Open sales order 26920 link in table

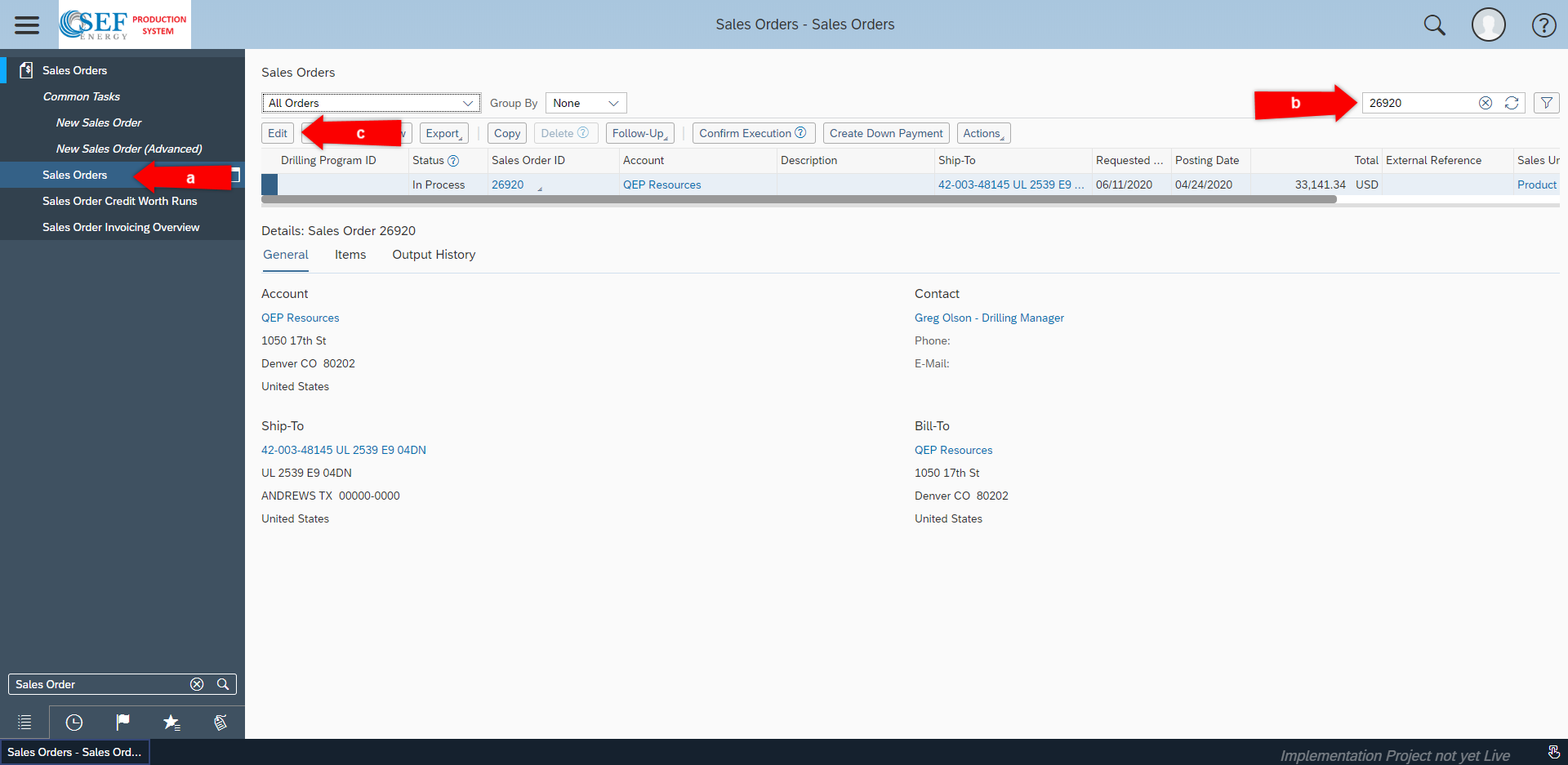tap(507, 185)
